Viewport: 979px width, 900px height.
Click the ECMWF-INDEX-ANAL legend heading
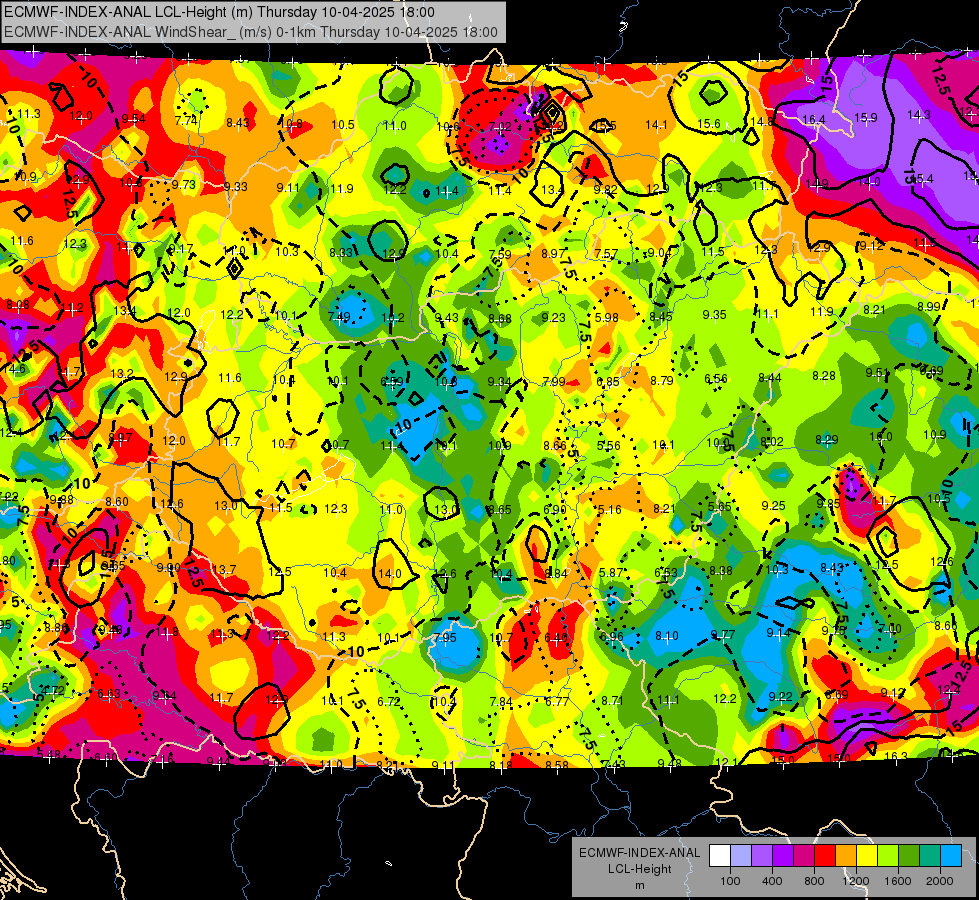[x=639, y=853]
